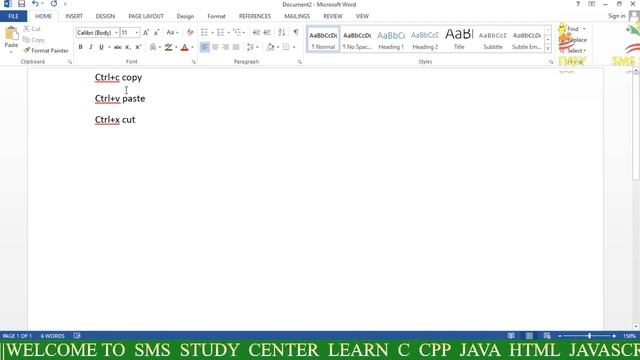Switch to the VIEW tab
640x360 pixels.
[x=362, y=16]
